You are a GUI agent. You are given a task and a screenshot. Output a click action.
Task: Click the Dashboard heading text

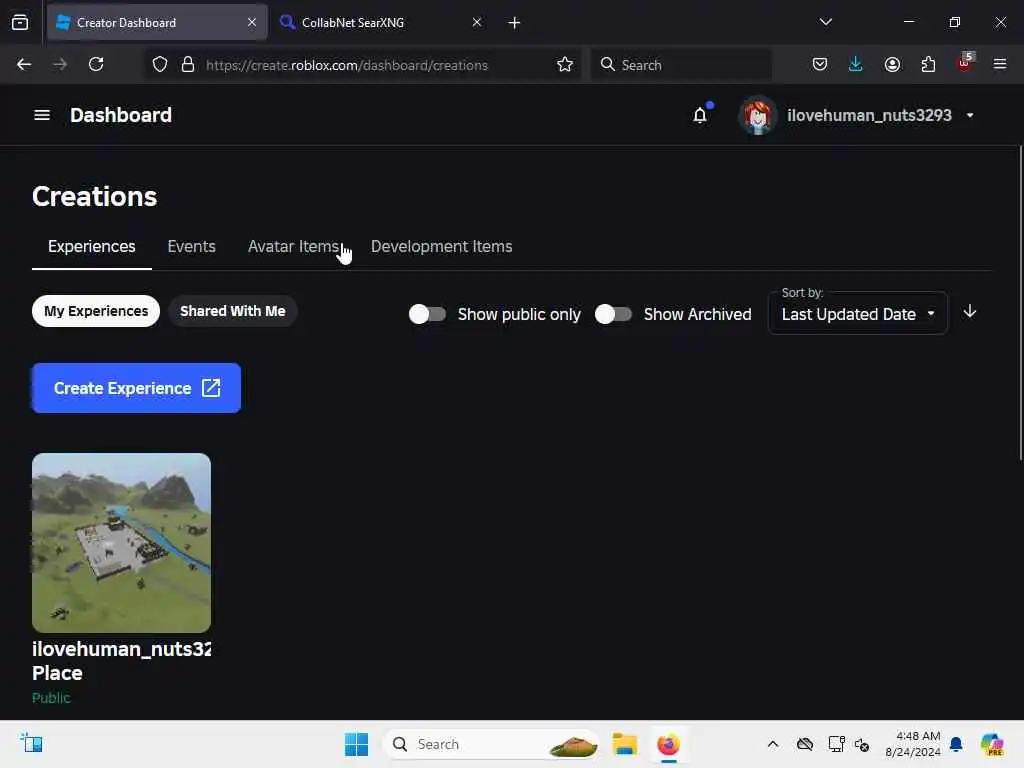[x=121, y=115]
